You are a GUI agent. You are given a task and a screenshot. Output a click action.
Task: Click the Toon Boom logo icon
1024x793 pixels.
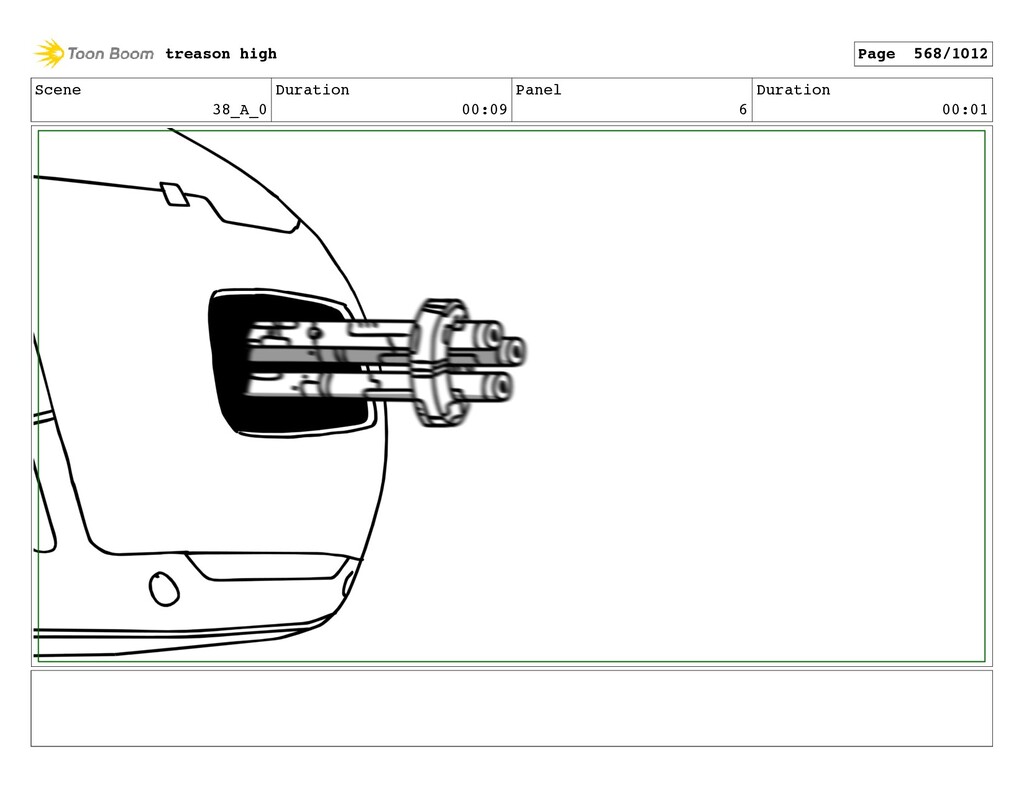coord(49,54)
